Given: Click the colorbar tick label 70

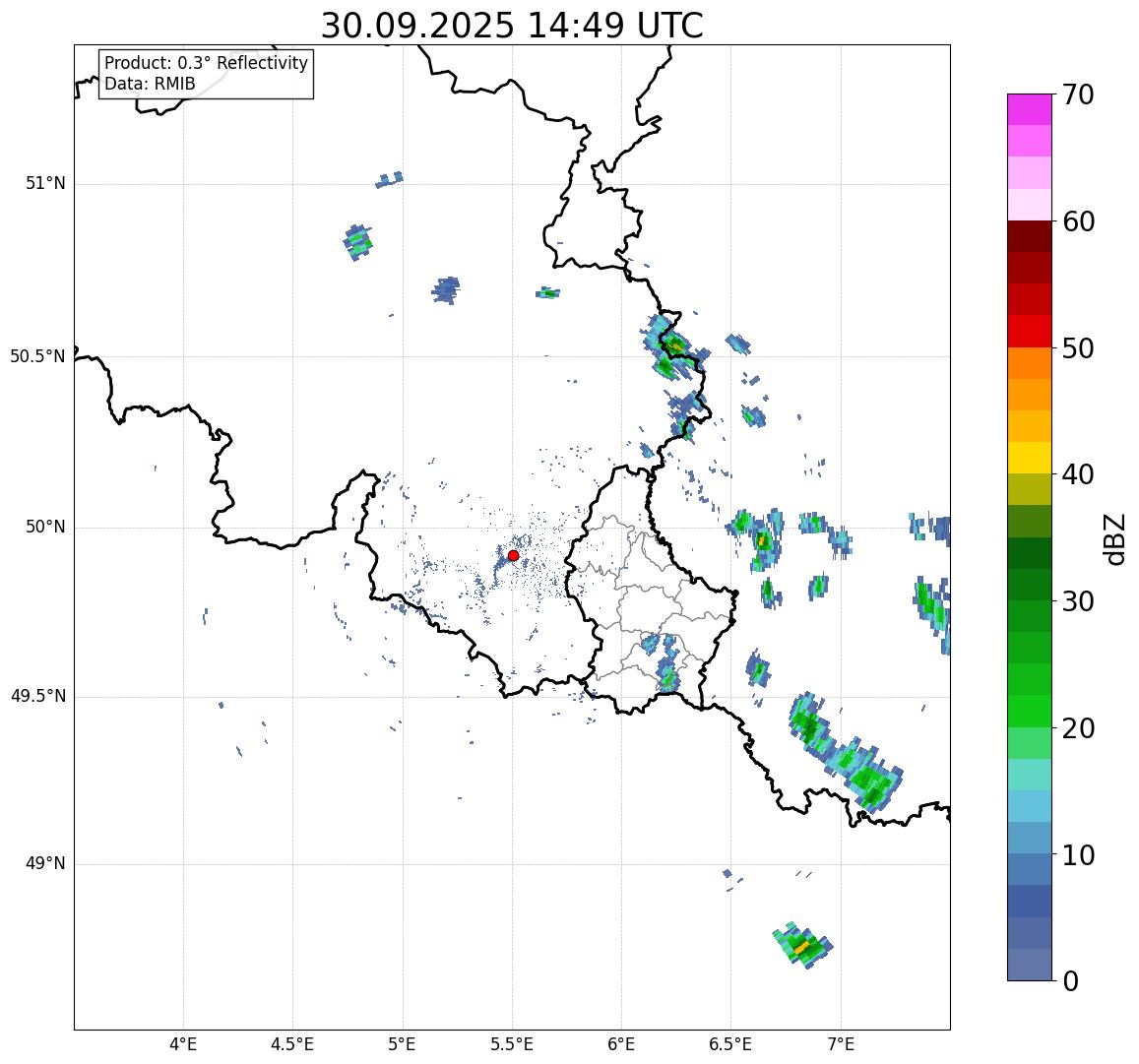Looking at the screenshot, I should coord(1078,94).
